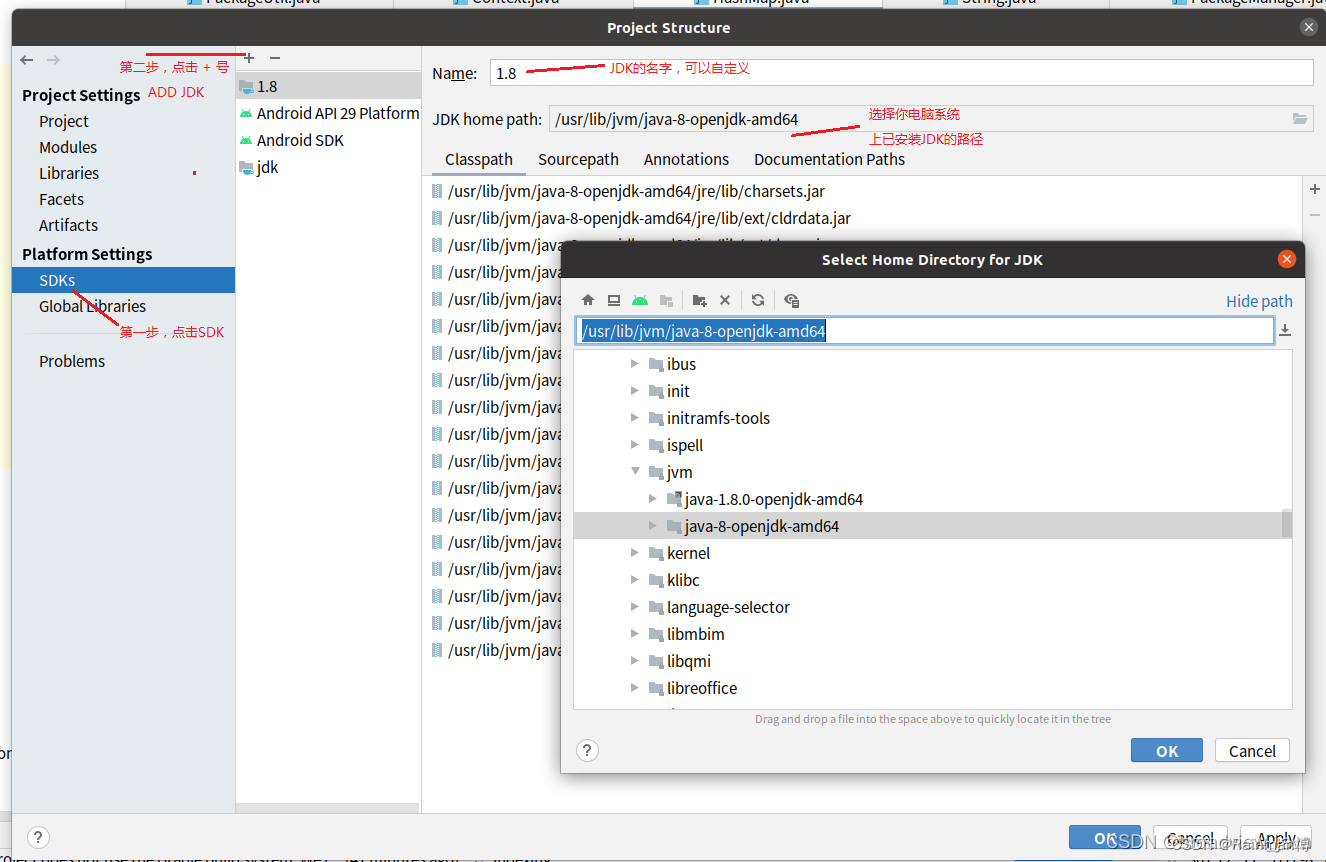Viewport: 1326px width, 862px height.
Task: Expand java-8-openjdk-amd64 folder
Action: [653, 526]
